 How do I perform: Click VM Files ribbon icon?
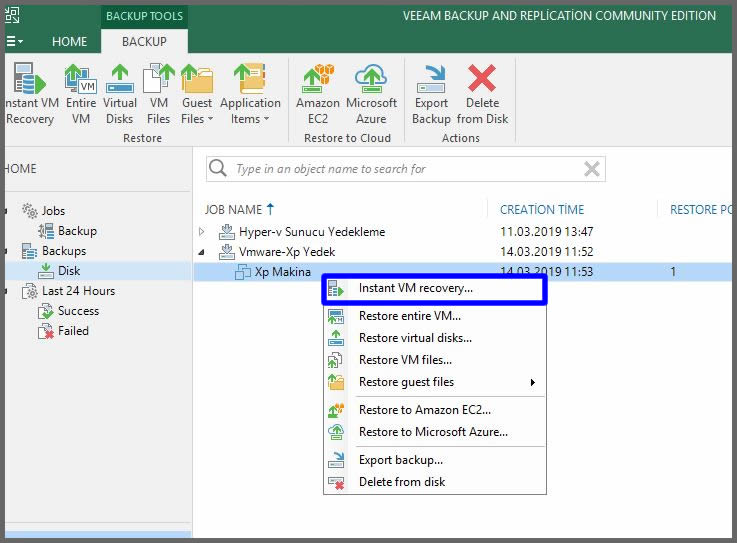pyautogui.click(x=158, y=78)
